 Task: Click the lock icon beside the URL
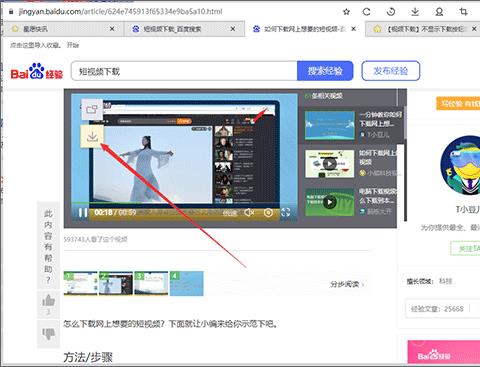[x=11, y=12]
